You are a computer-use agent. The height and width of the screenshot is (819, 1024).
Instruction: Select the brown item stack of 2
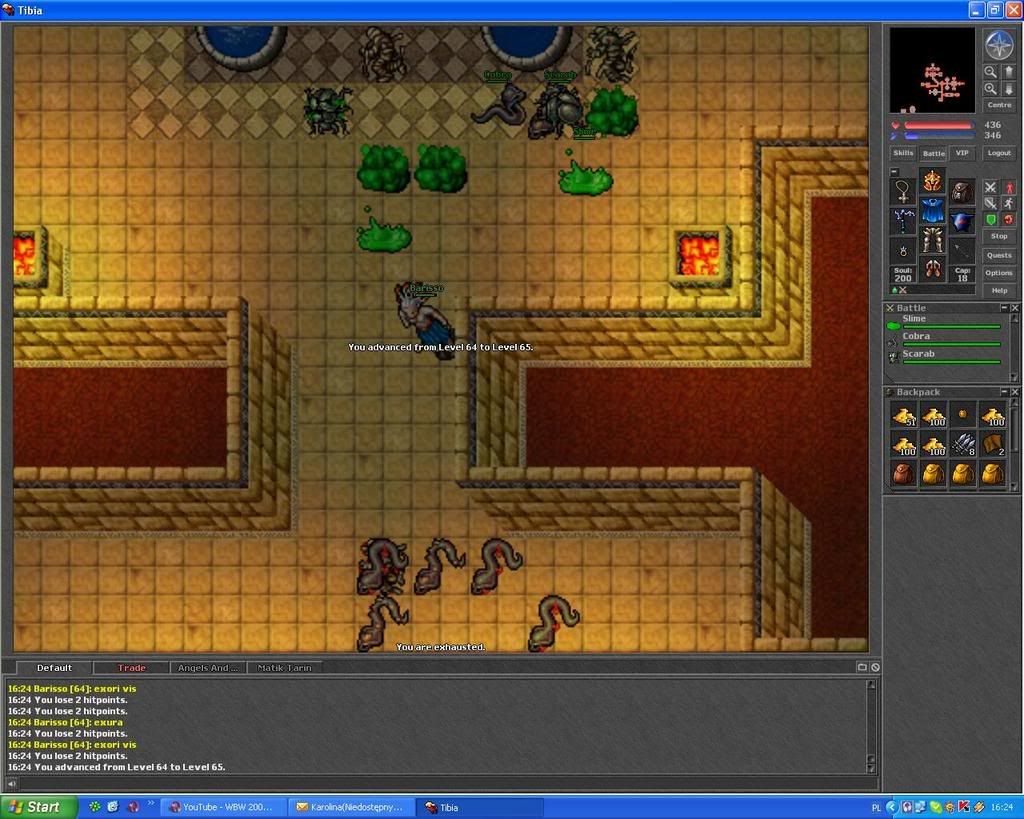coord(992,445)
